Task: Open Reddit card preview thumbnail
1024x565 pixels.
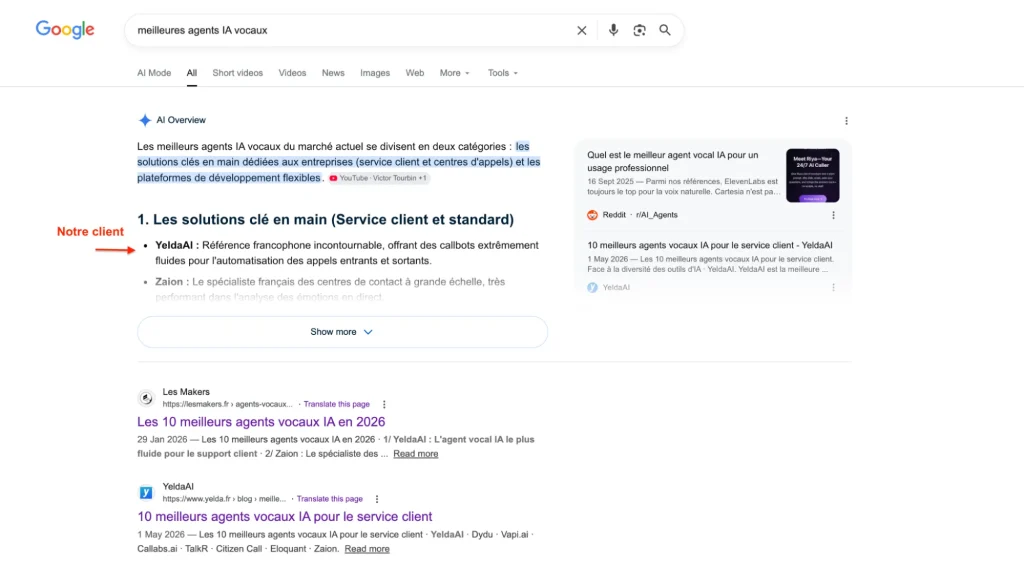Action: click(x=812, y=175)
